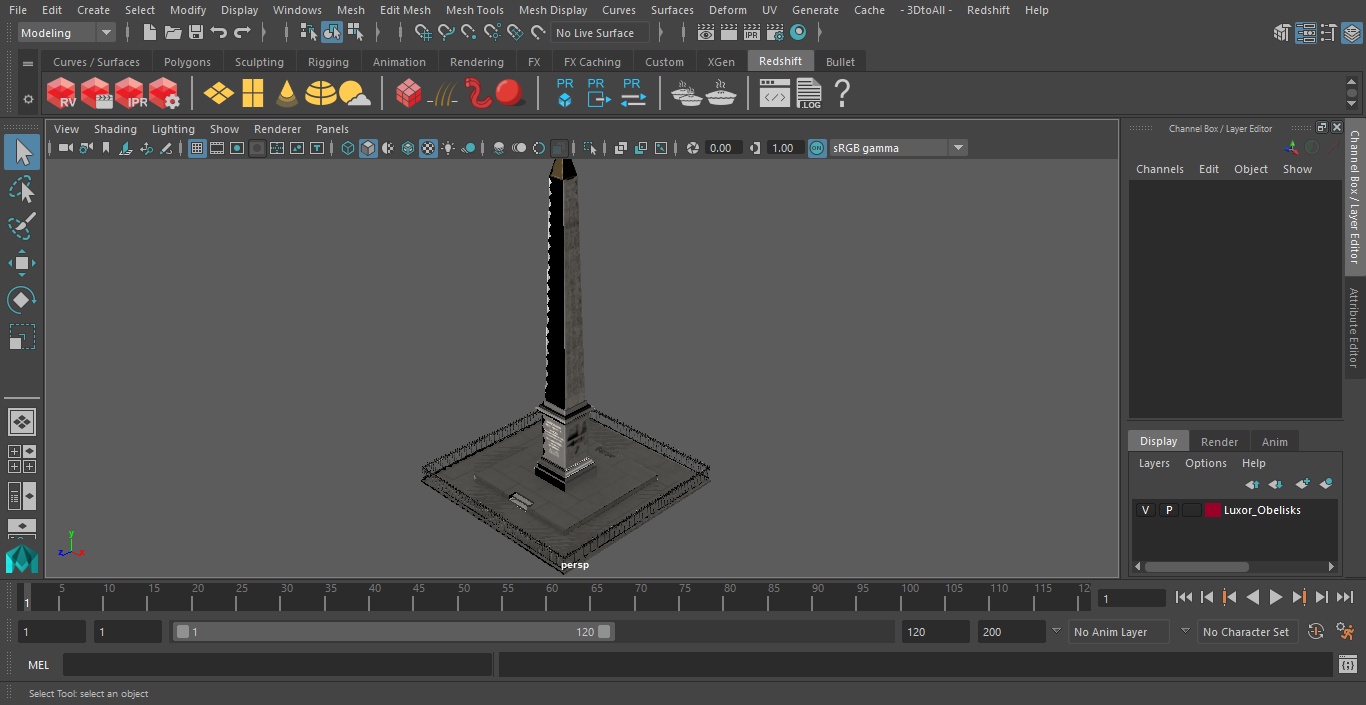The height and width of the screenshot is (705, 1366).
Task: Open the shelf tab selector menu icon
Action: click(28, 63)
